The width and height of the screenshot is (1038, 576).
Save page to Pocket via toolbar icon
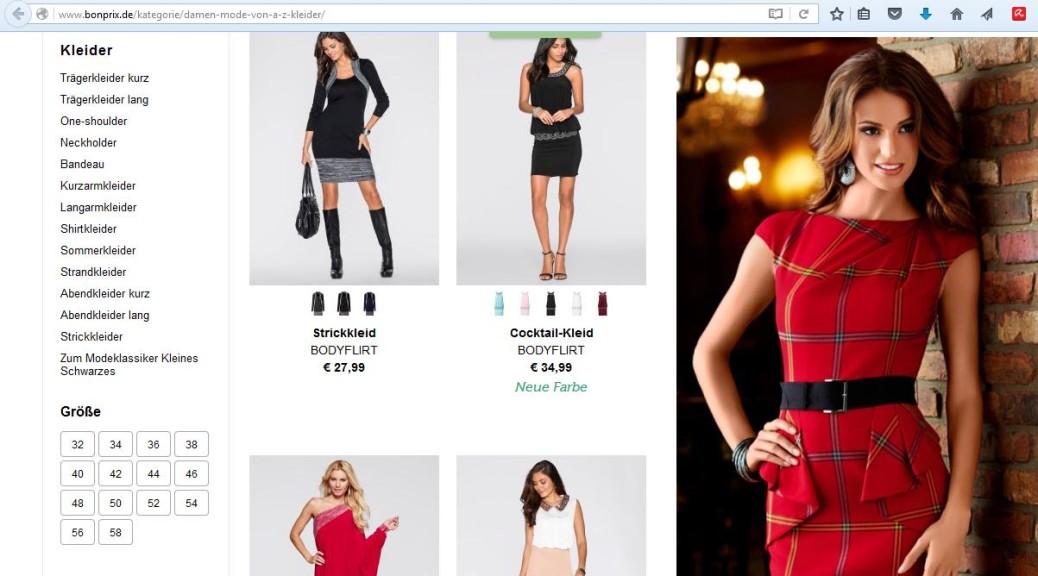tap(894, 14)
